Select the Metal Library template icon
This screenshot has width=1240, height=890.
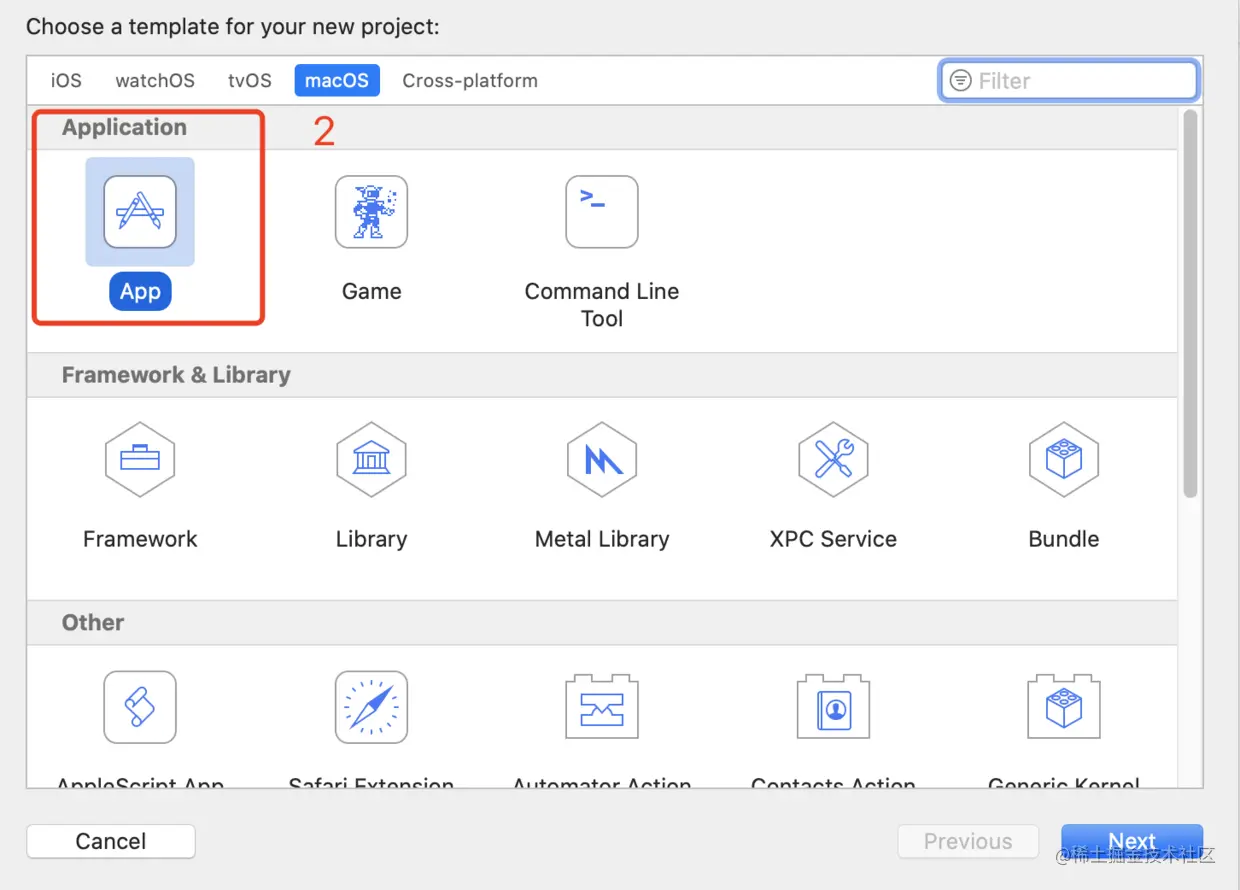[602, 460]
